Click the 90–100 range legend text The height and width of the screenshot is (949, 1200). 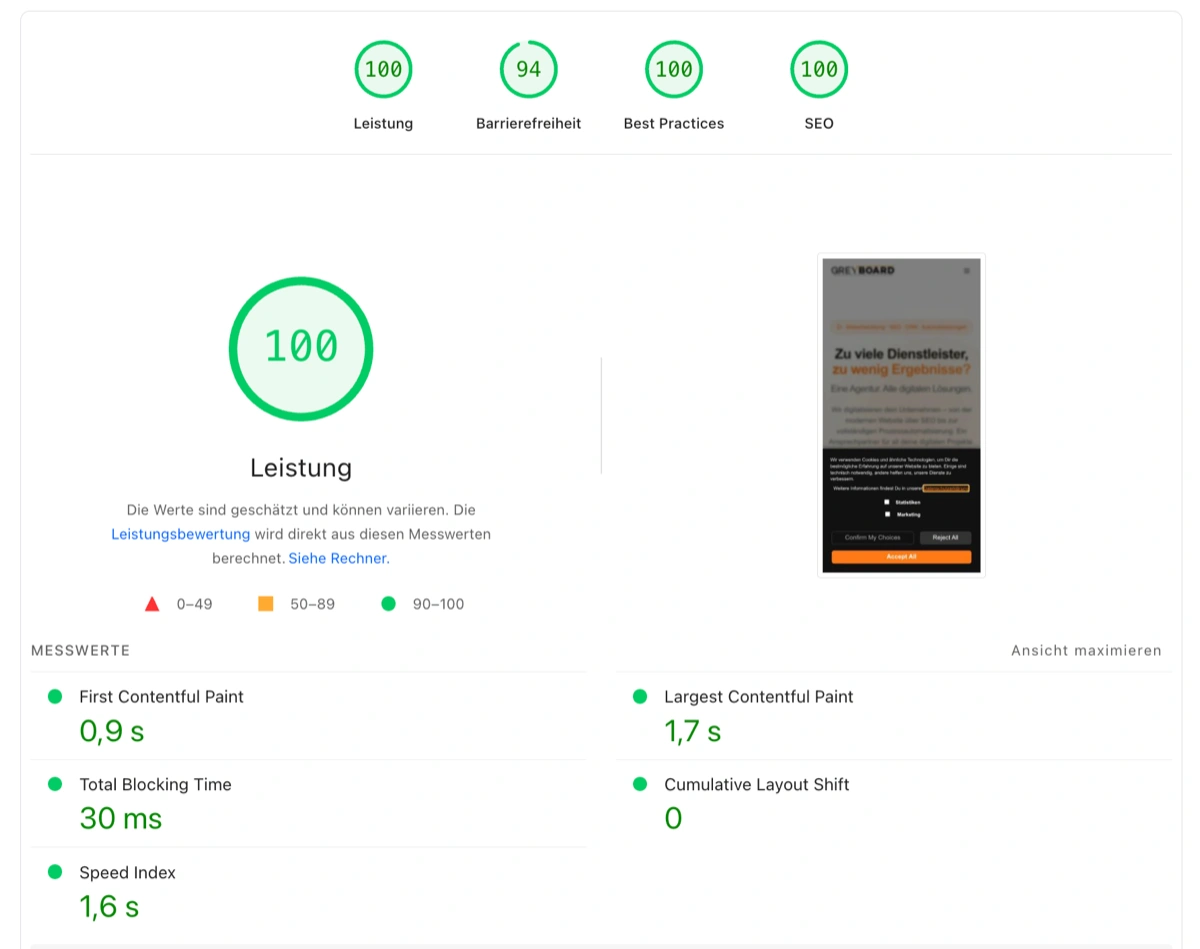coord(439,604)
